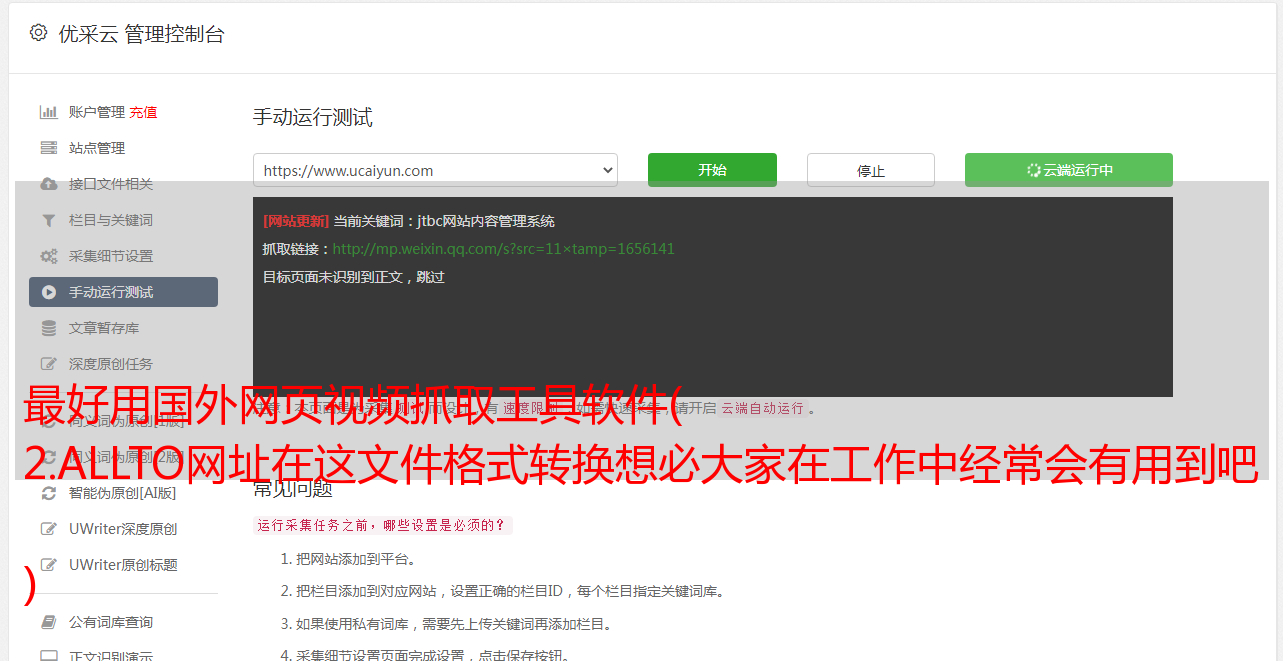Click the green 开始 button
Image resolution: width=1283 pixels, height=661 pixels.
click(x=712, y=170)
